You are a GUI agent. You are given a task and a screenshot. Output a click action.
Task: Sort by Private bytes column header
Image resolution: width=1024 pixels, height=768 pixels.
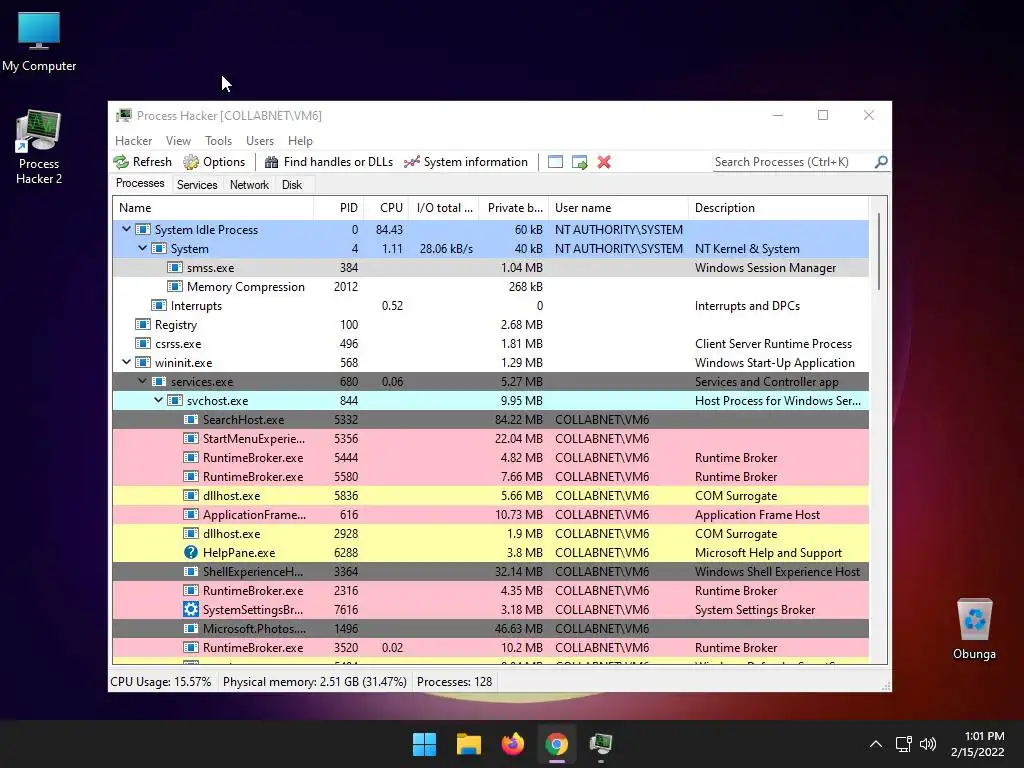[514, 208]
